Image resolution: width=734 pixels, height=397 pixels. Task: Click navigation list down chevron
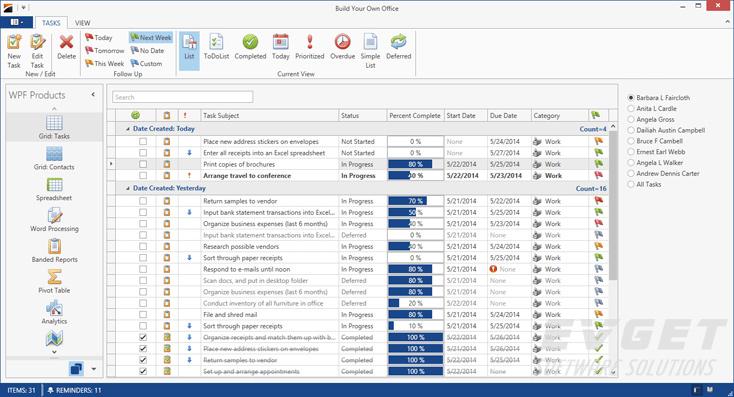(x=54, y=352)
